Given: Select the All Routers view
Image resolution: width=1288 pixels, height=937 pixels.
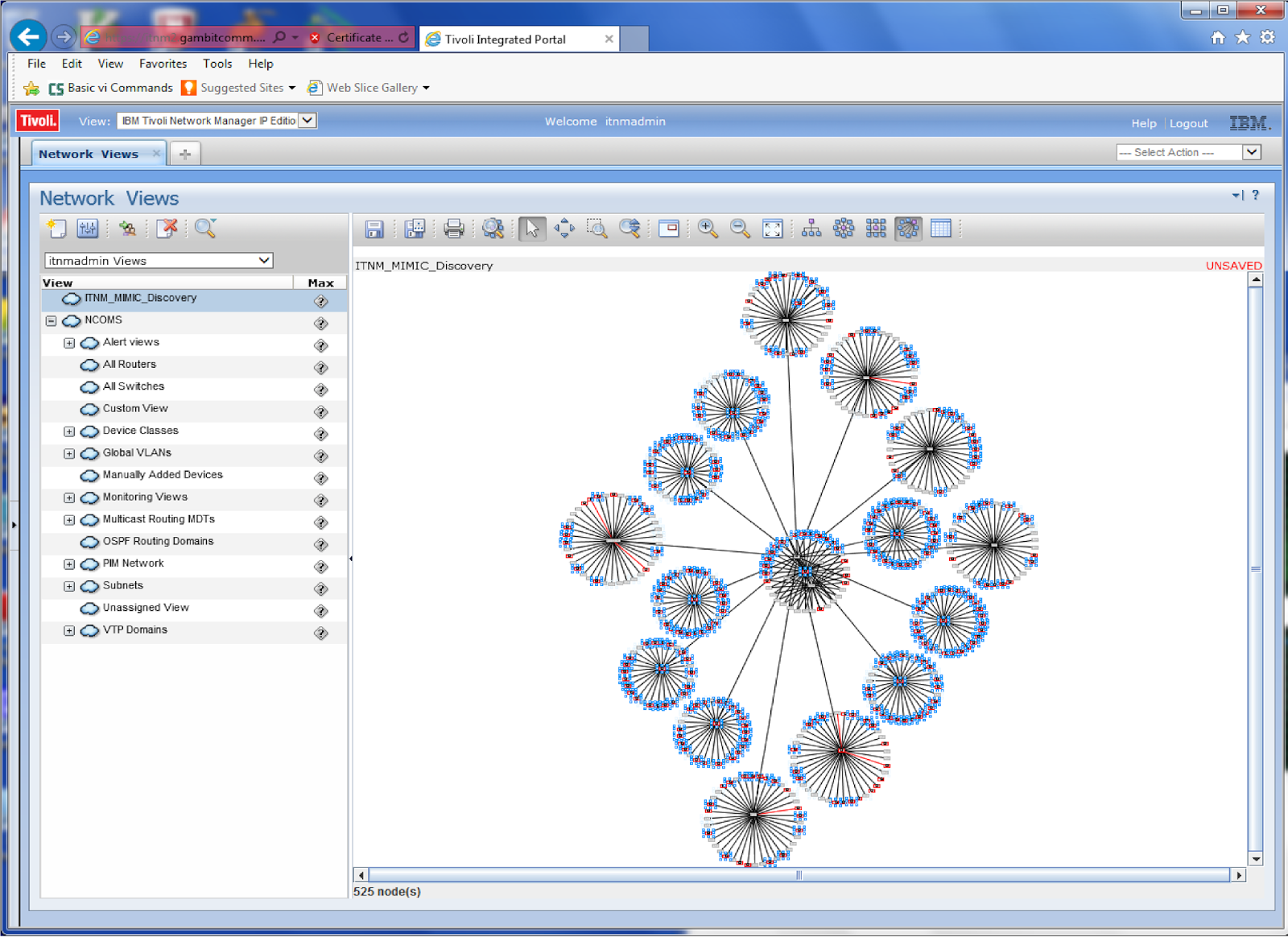Looking at the screenshot, I should click(129, 364).
